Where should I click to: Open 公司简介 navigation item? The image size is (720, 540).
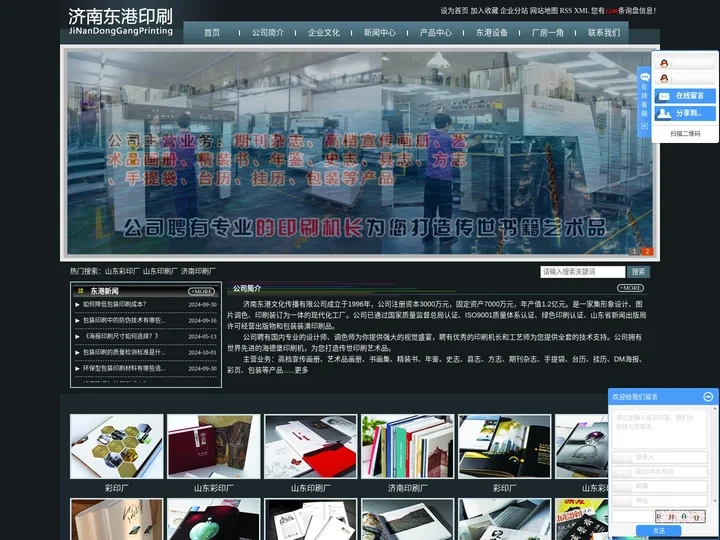(x=268, y=33)
